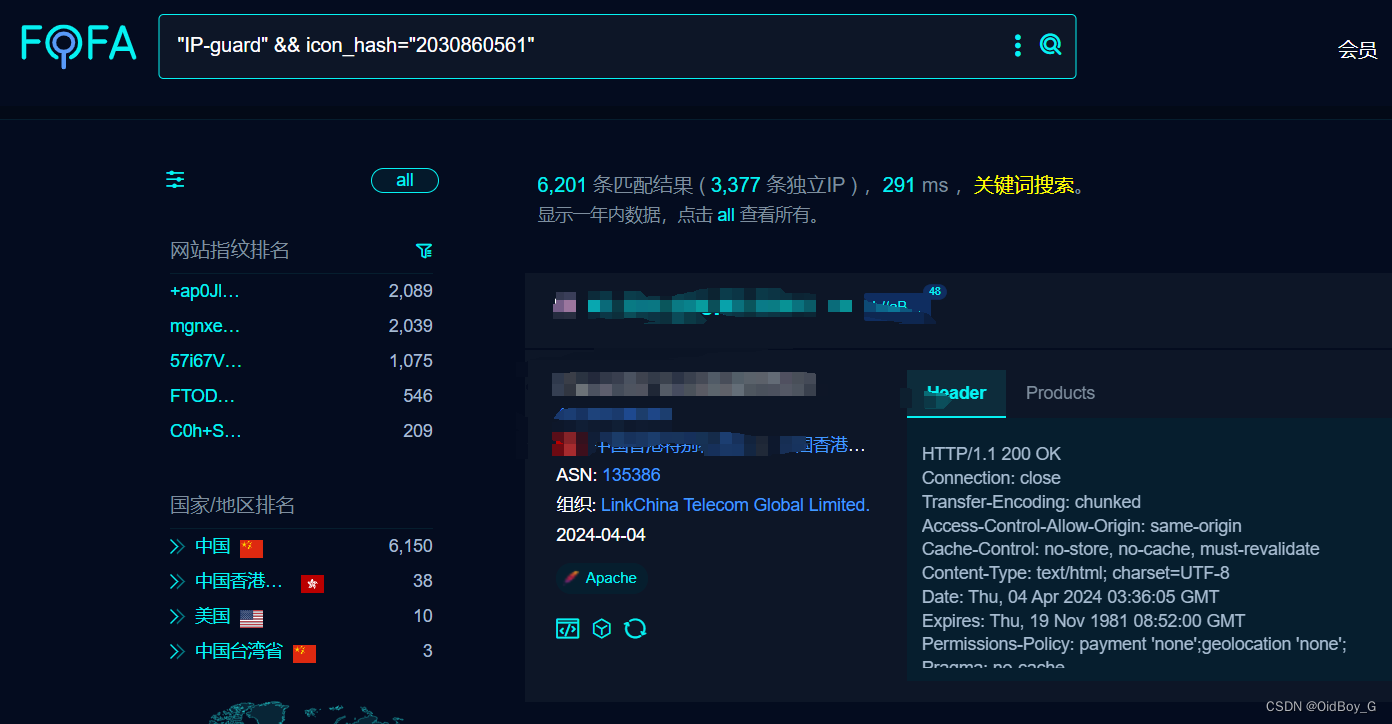Screen dimensions: 1392x724
Task: Click the 关键词搜索 link
Action: [x=1024, y=185]
